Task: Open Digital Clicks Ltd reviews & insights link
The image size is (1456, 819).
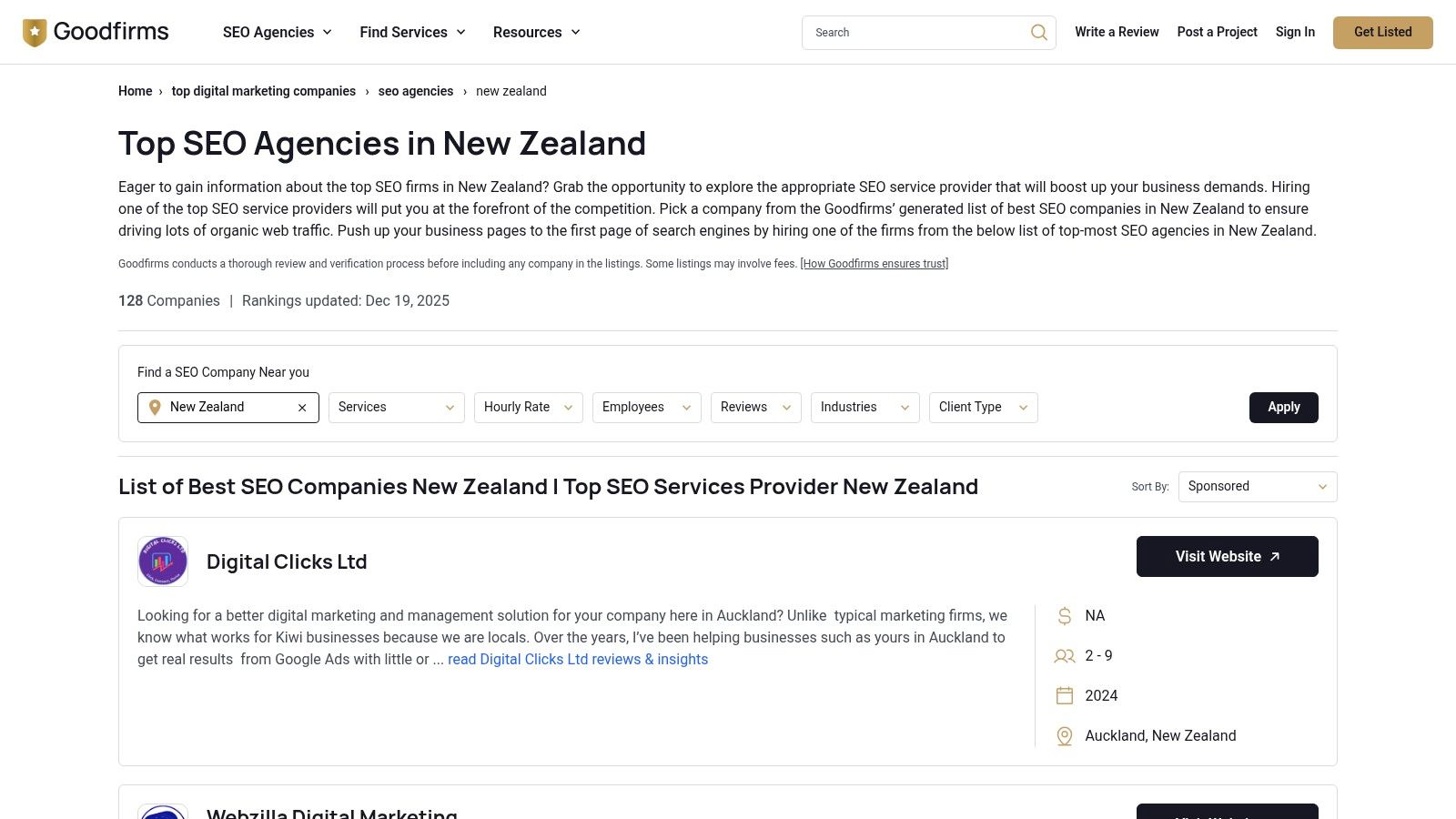Action: coord(577,659)
